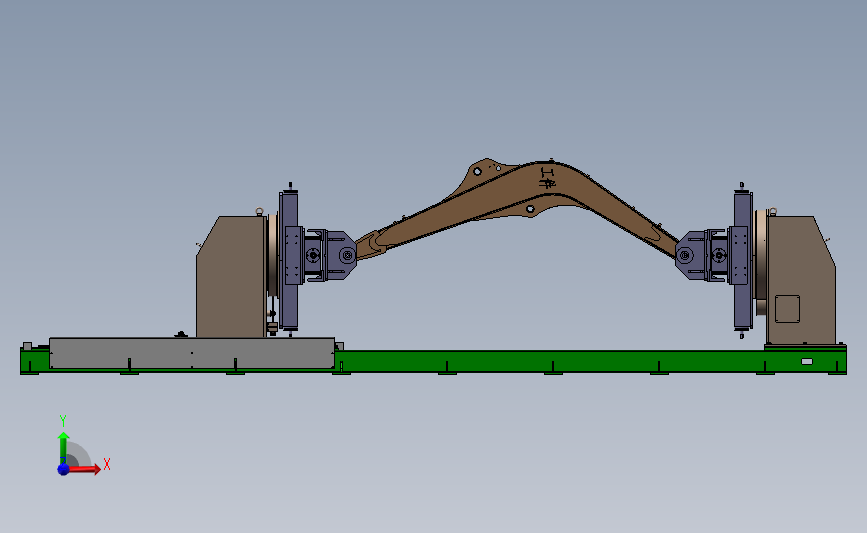Click the rectangular access panel on right housing
Viewport: 867px width, 533px height.
coord(787,309)
